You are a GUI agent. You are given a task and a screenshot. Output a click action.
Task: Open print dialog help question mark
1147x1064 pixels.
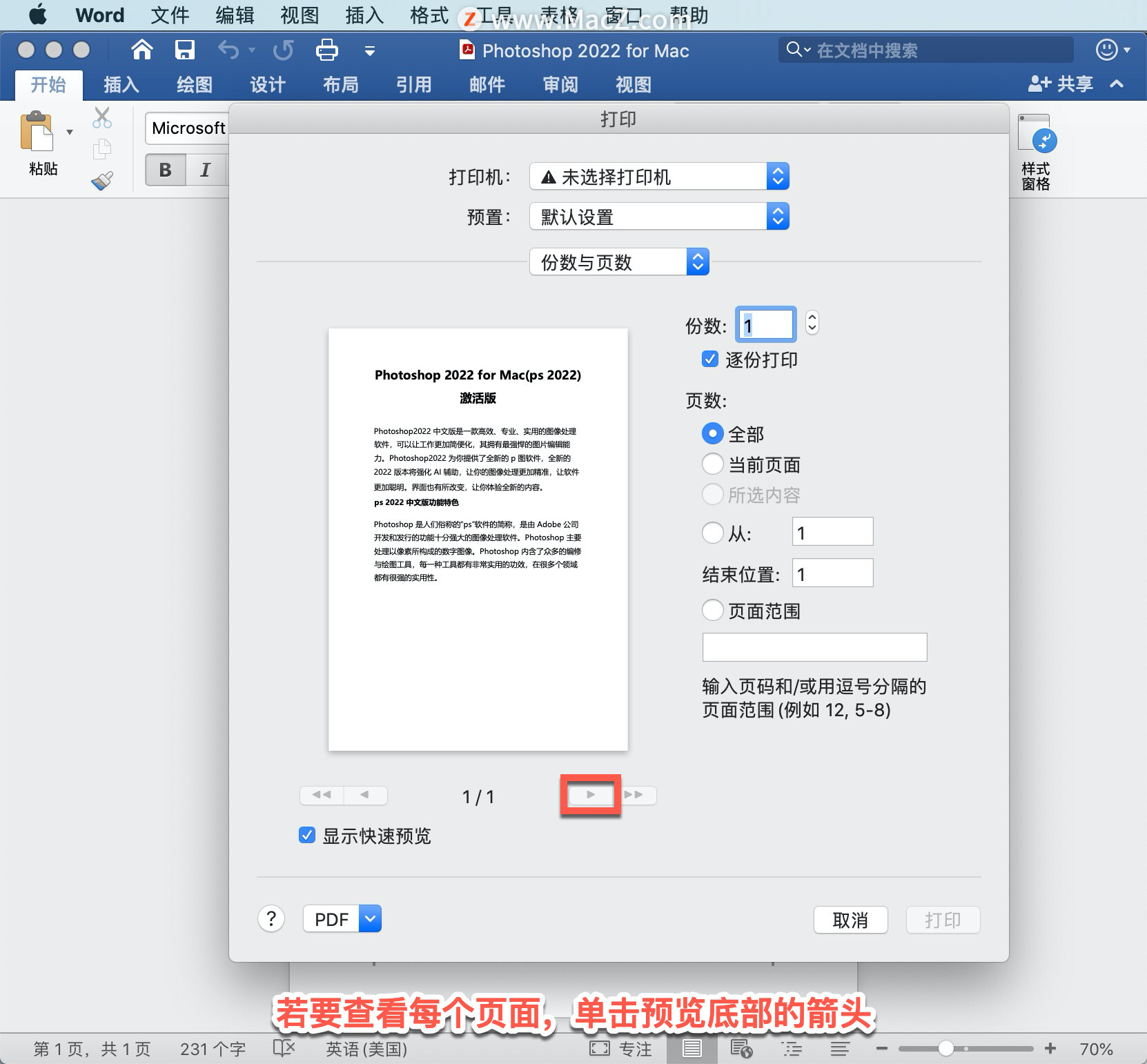[271, 918]
